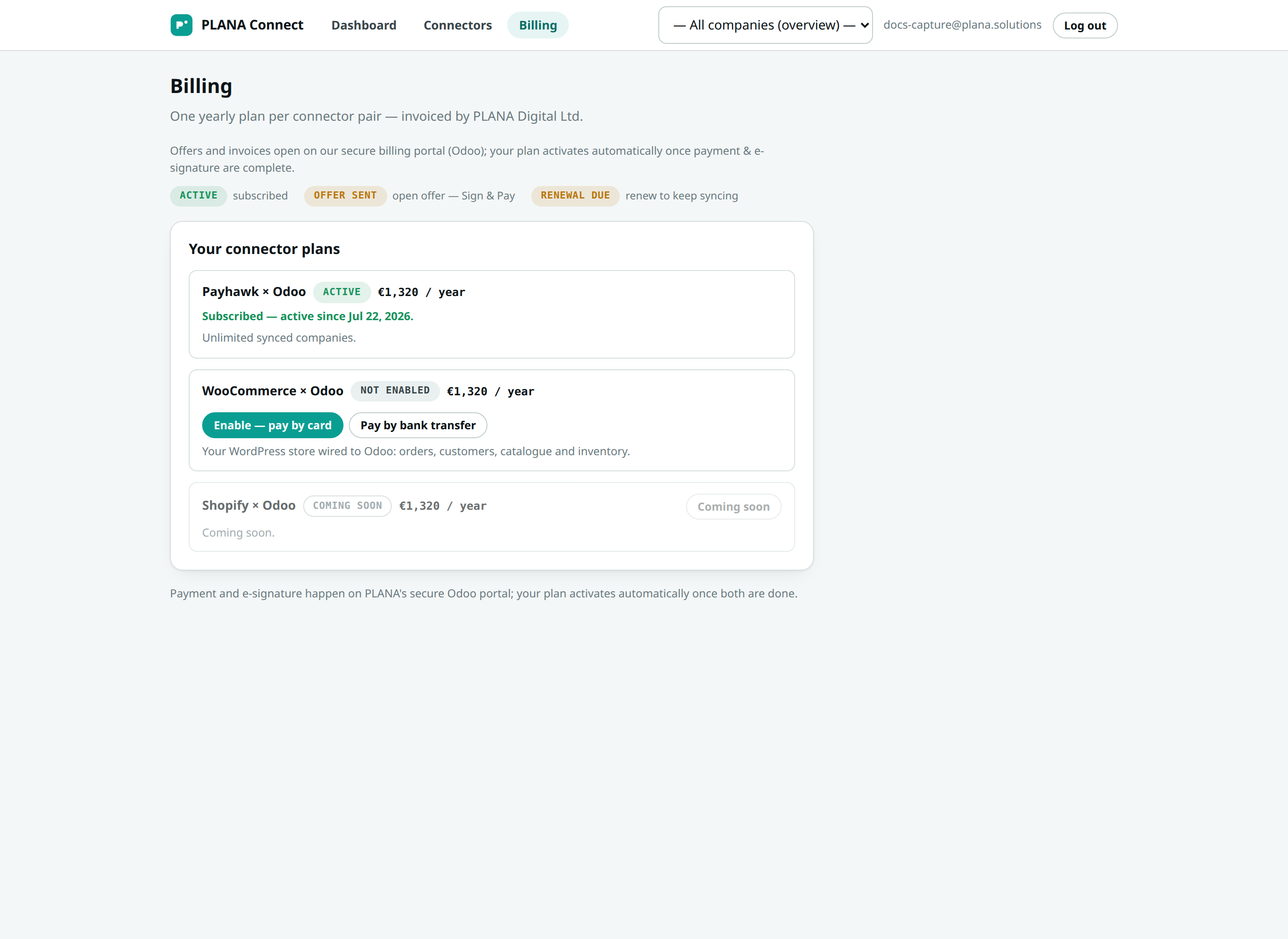Click the Payhawk '€1,320 / year' price
Image resolution: width=1288 pixels, height=939 pixels.
(421, 292)
